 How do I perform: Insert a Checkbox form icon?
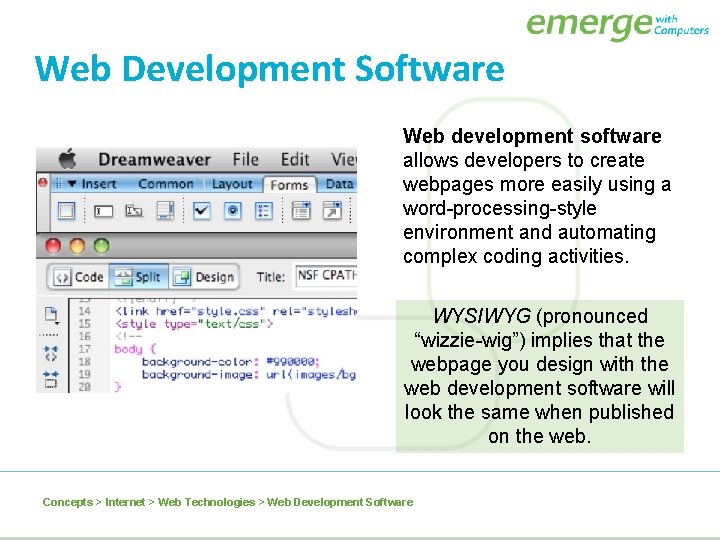click(201, 211)
